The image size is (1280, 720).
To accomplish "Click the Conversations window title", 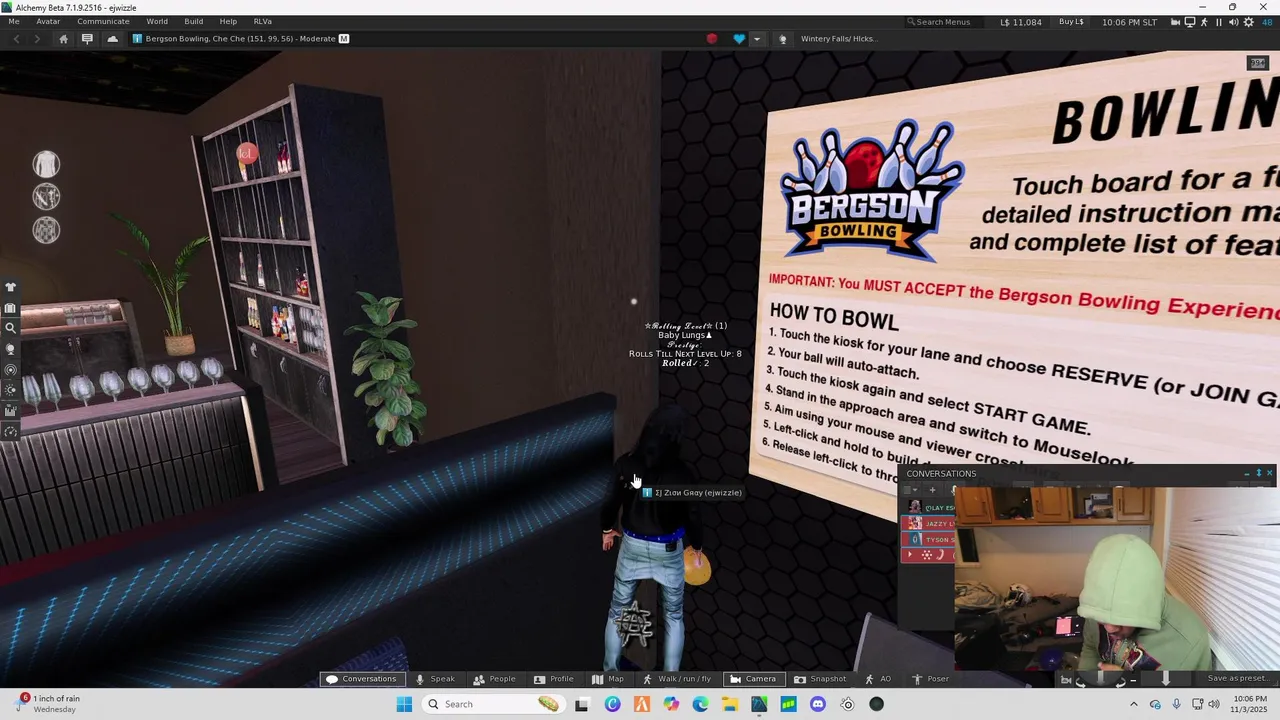I will [x=941, y=474].
